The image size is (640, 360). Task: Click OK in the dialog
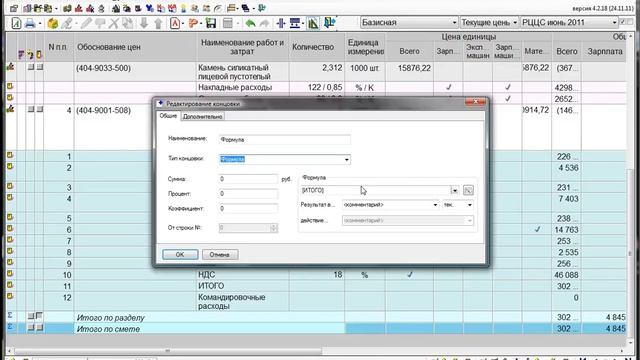tap(180, 254)
